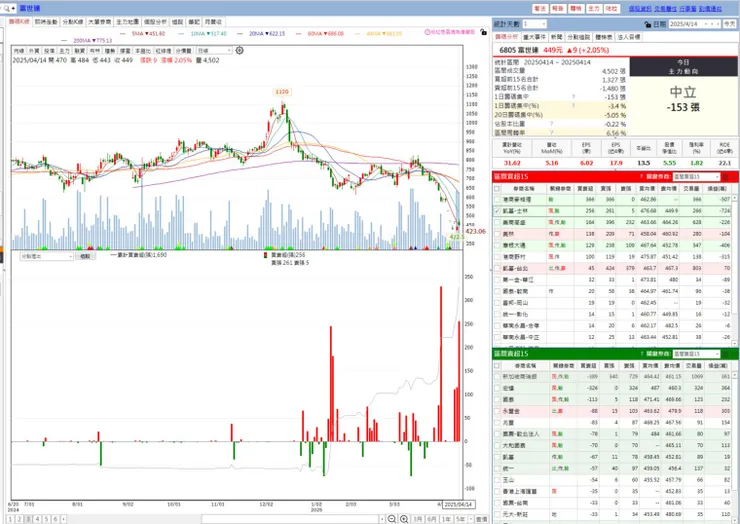The height and width of the screenshot is (524, 740).
Task: Check the box for 港商野村 row
Action: [497, 257]
